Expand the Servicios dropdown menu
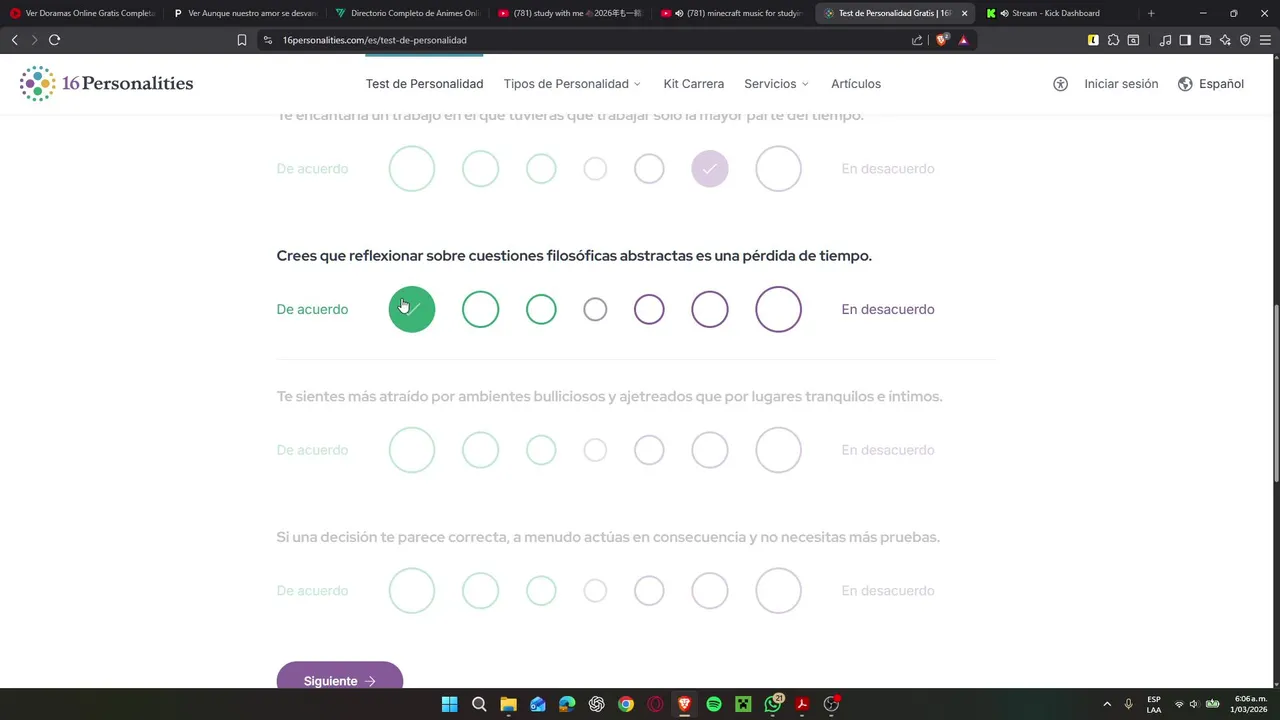The image size is (1280, 720). click(x=776, y=84)
